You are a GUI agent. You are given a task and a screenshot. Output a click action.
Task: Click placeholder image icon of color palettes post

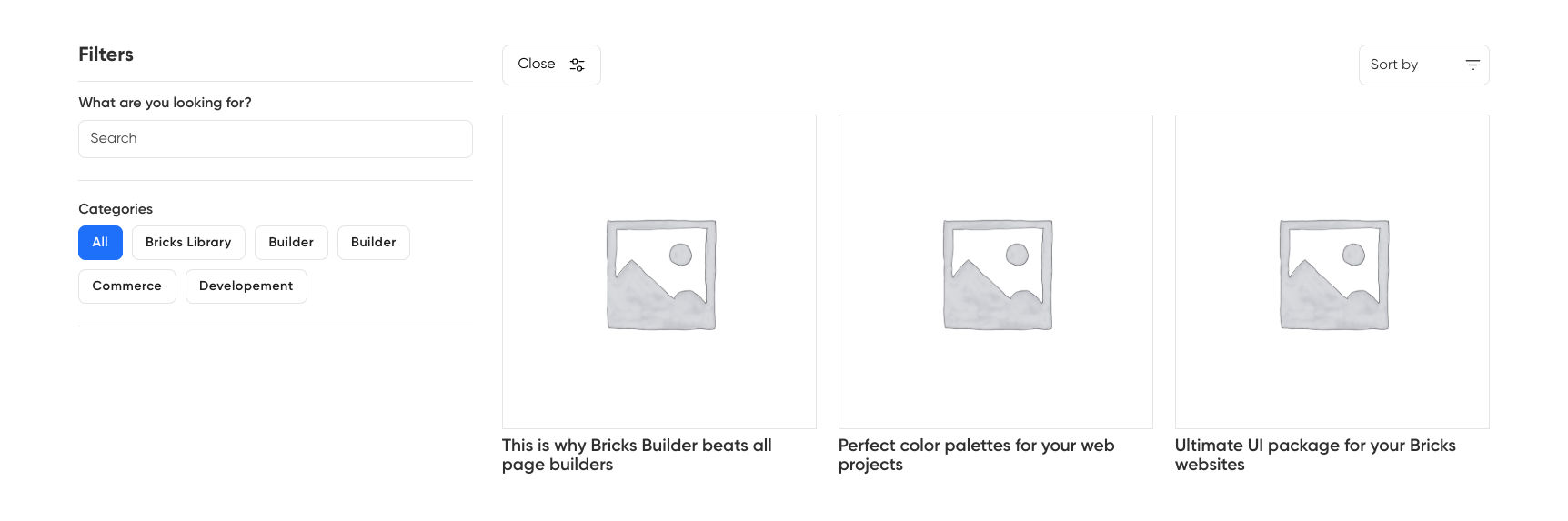(998, 274)
